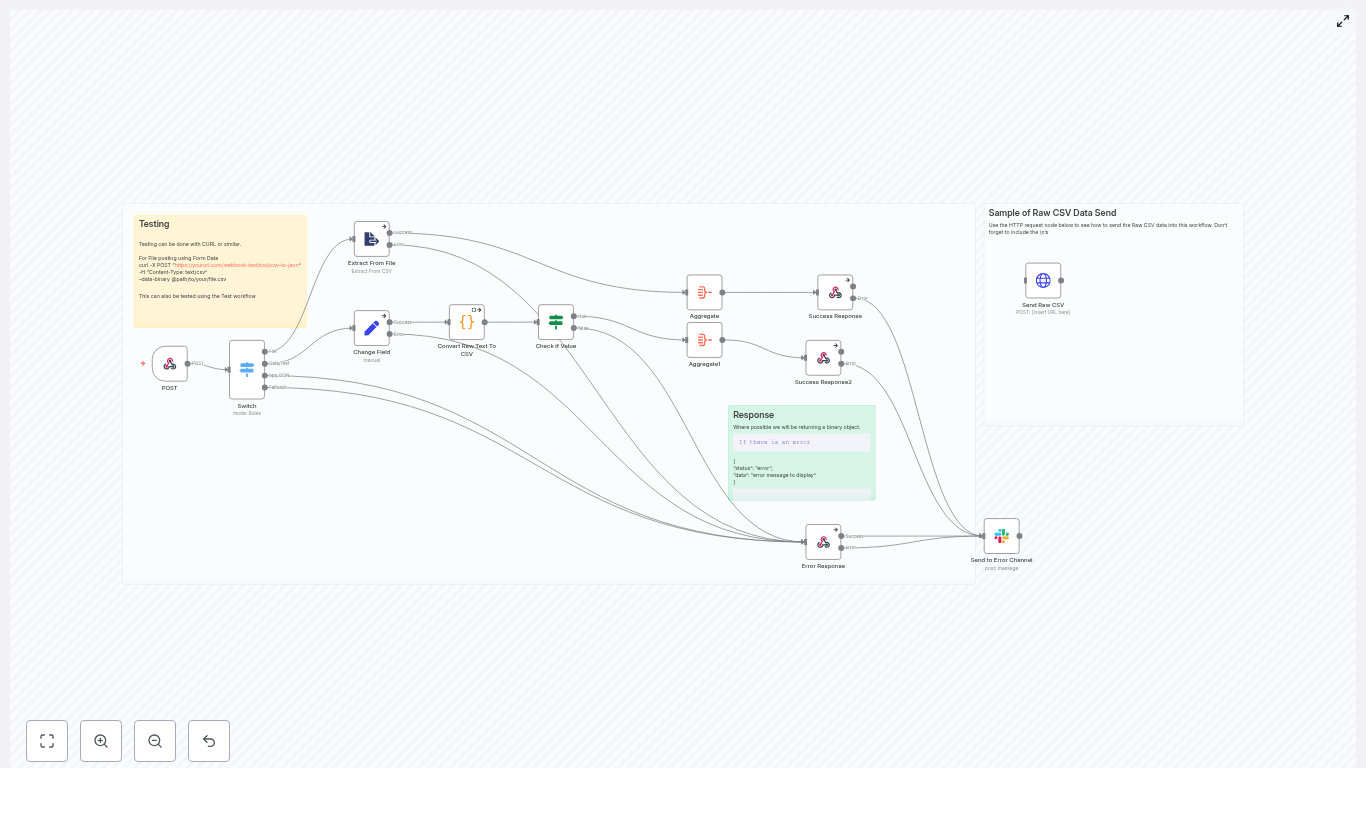This screenshot has width=1366, height=814.
Task: Open the Aggregate node
Action: pos(704,291)
